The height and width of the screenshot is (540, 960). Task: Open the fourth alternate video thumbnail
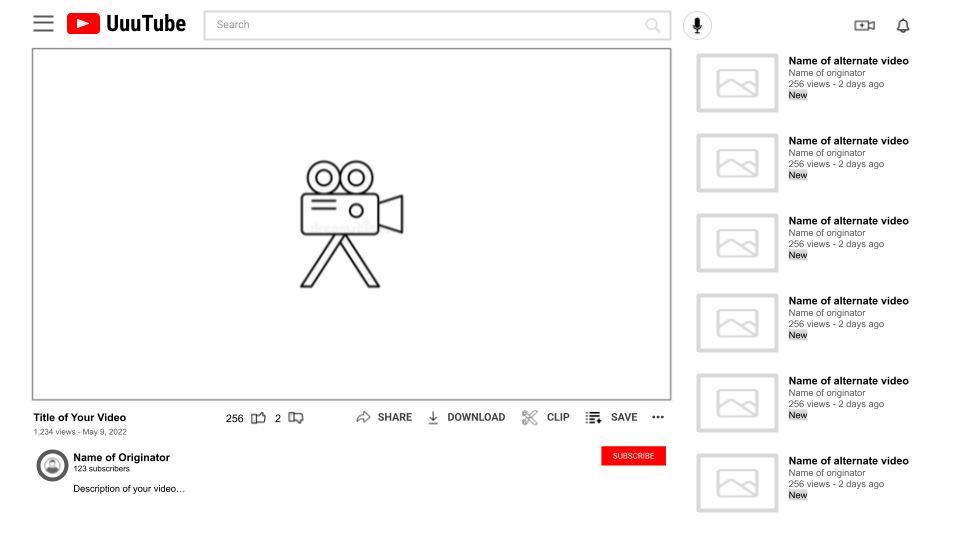pos(737,323)
